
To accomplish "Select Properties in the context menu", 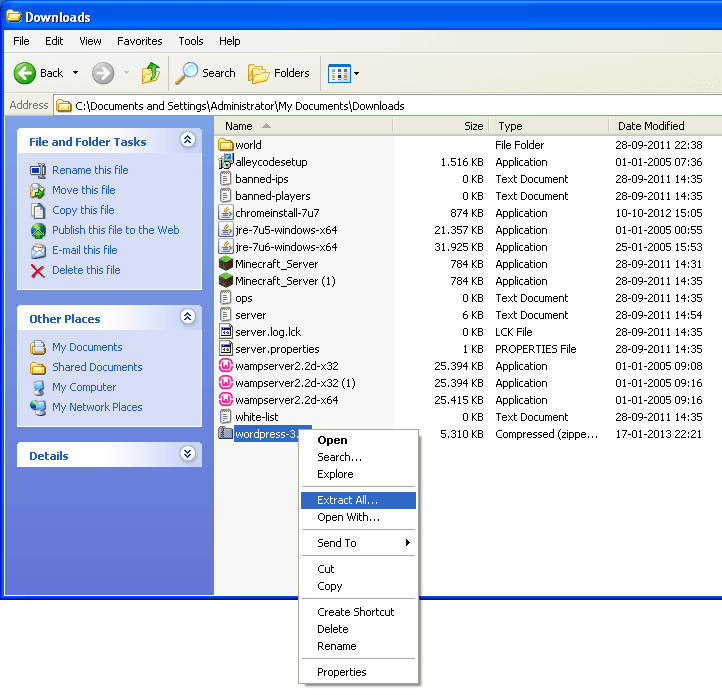I will coord(341,672).
